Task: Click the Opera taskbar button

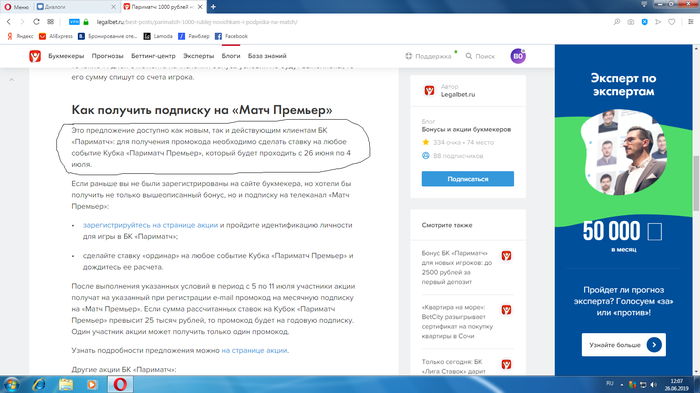Action: coord(120,385)
